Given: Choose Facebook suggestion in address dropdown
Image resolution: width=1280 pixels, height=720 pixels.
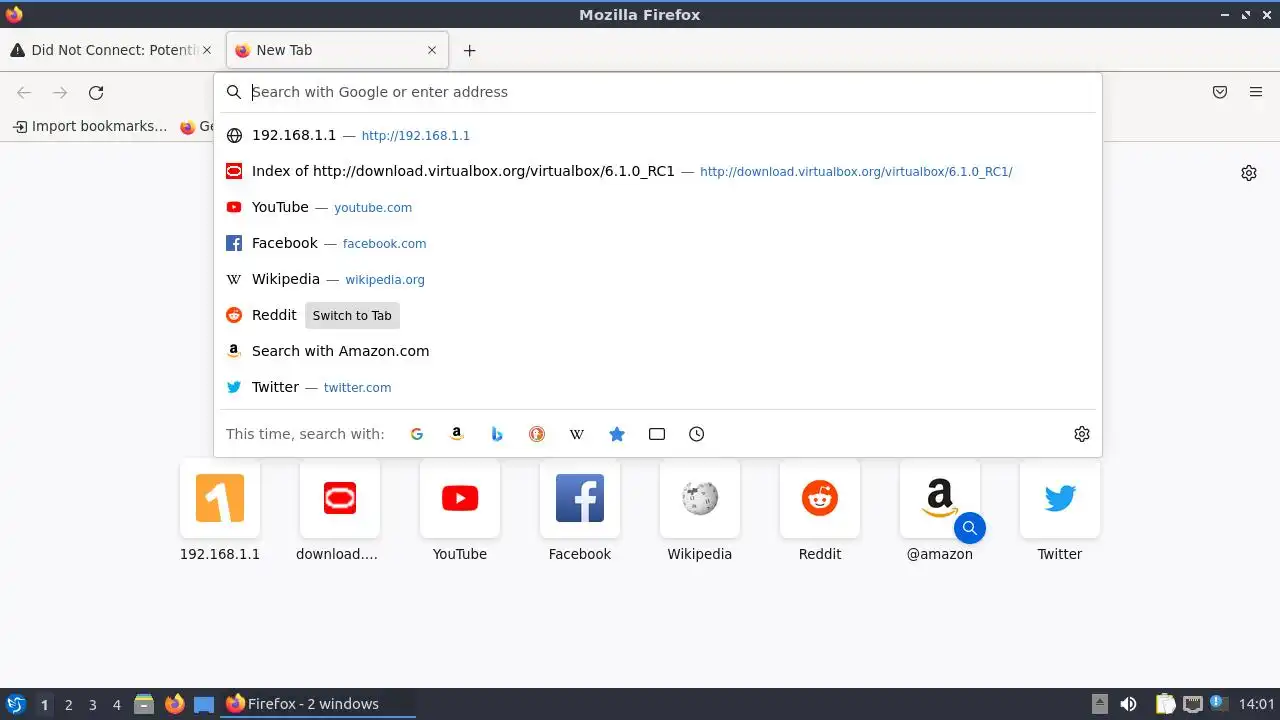Looking at the screenshot, I should point(658,243).
